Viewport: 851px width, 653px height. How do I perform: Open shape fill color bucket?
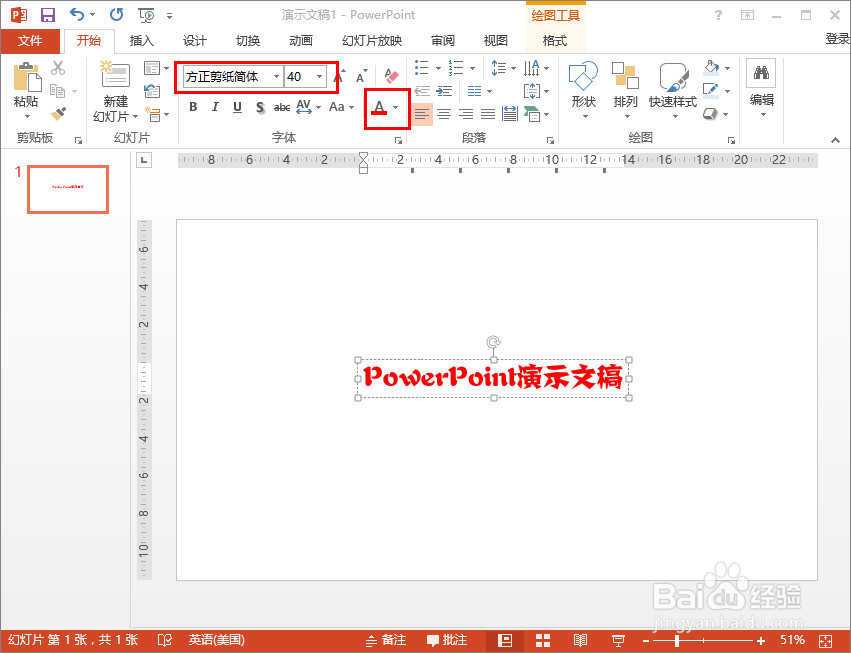pyautogui.click(x=712, y=68)
